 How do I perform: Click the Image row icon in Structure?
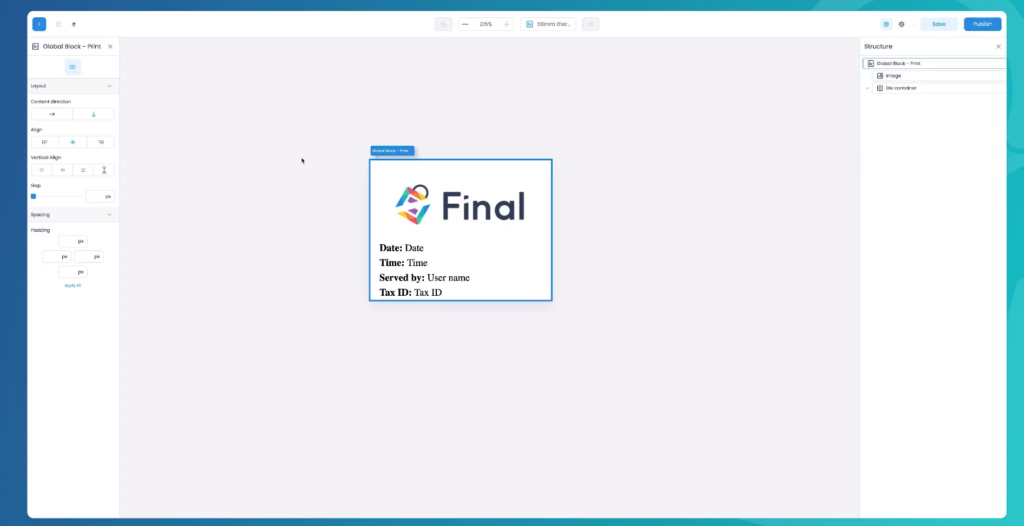tap(880, 76)
